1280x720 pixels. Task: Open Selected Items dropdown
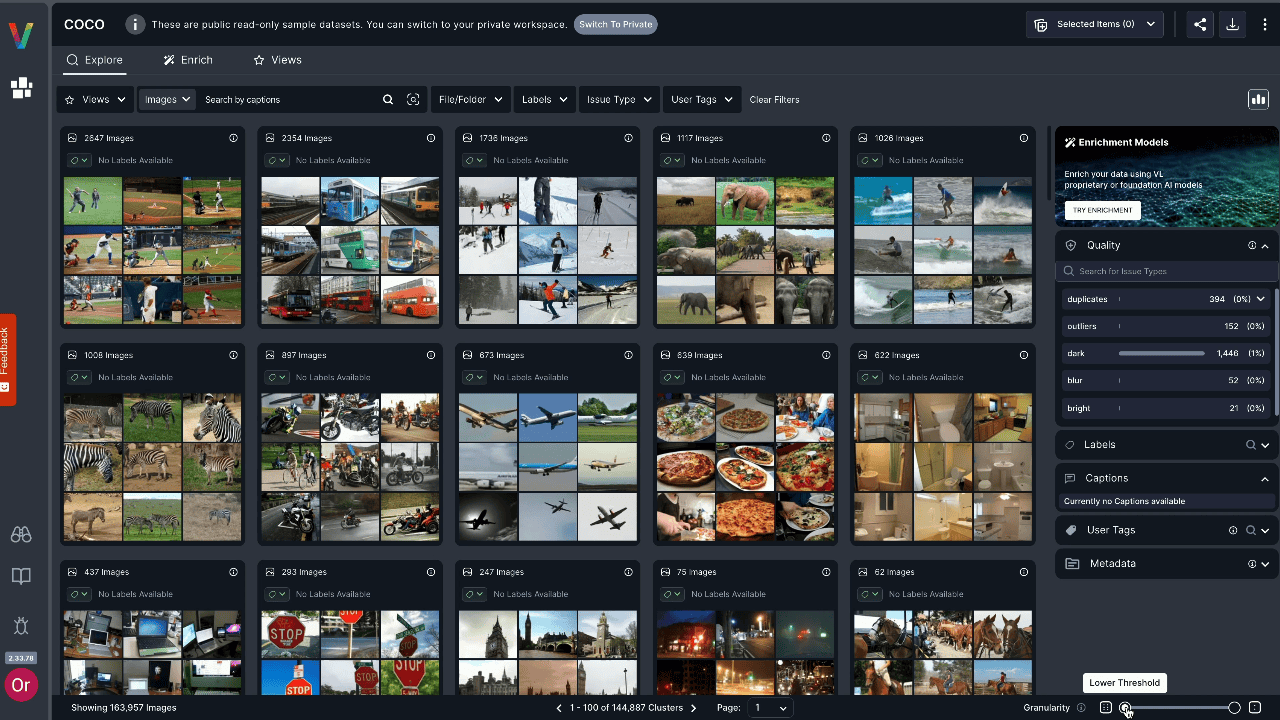[1095, 25]
